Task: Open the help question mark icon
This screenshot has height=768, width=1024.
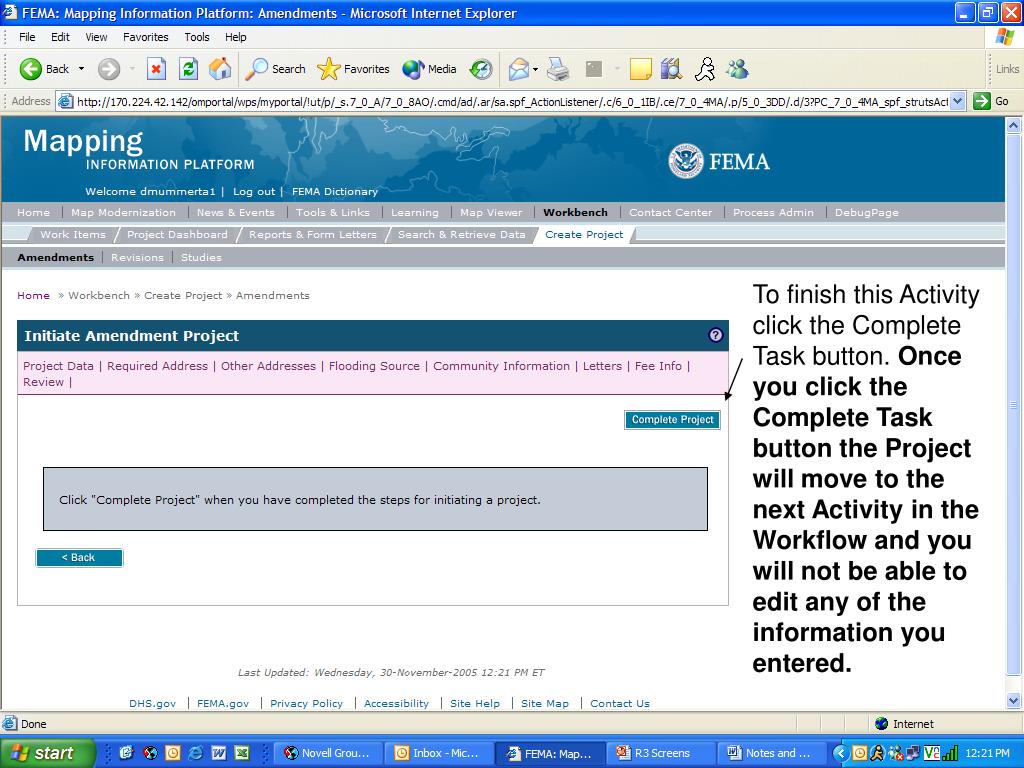Action: coord(716,335)
